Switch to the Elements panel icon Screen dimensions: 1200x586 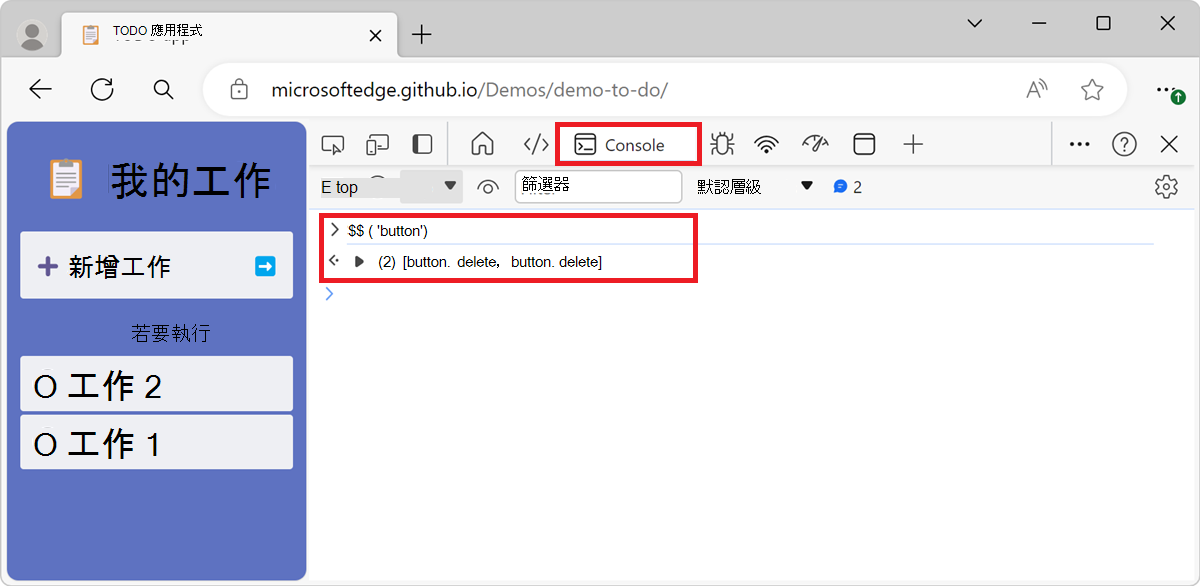(534, 144)
